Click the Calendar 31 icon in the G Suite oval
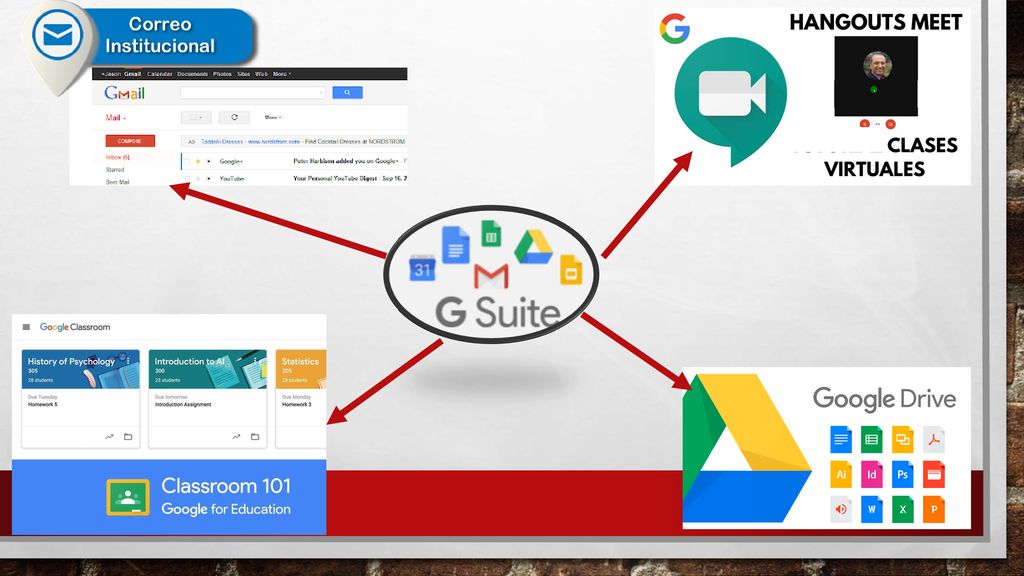This screenshot has height=576, width=1024. [x=422, y=268]
